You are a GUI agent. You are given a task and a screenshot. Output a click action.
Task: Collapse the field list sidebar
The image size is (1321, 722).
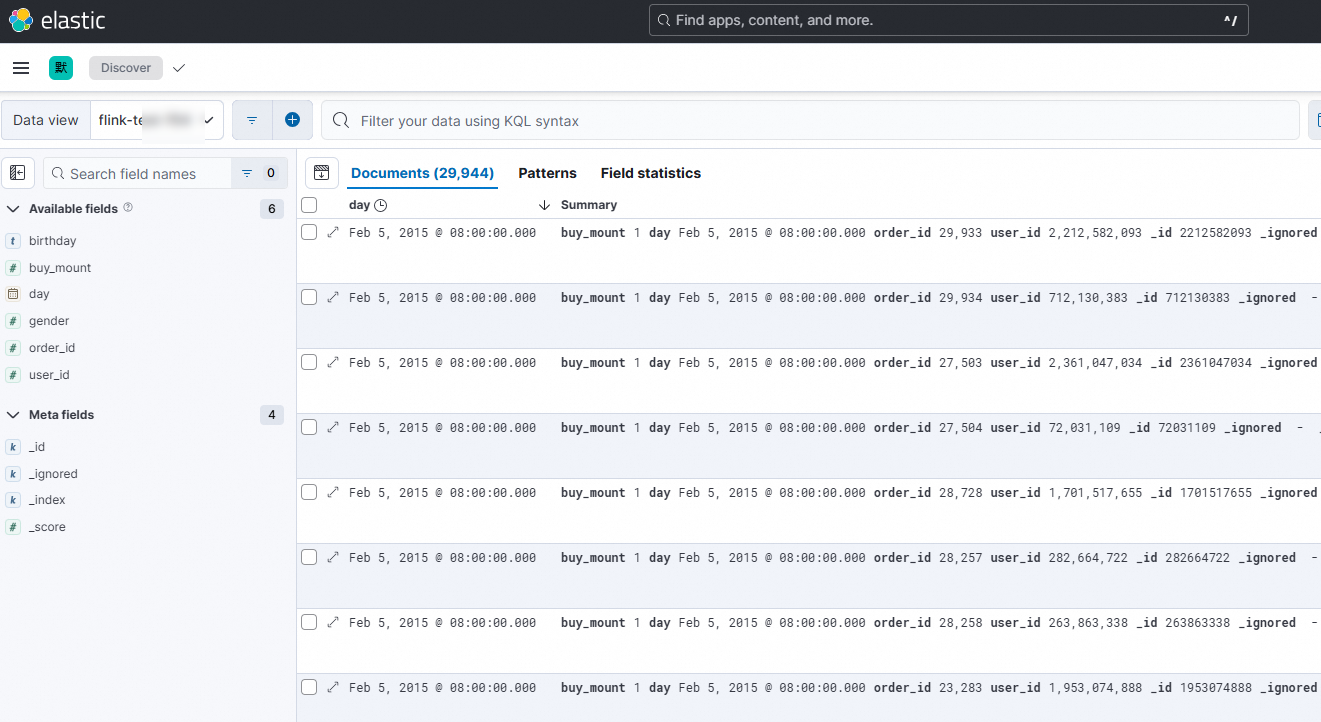[x=18, y=173]
